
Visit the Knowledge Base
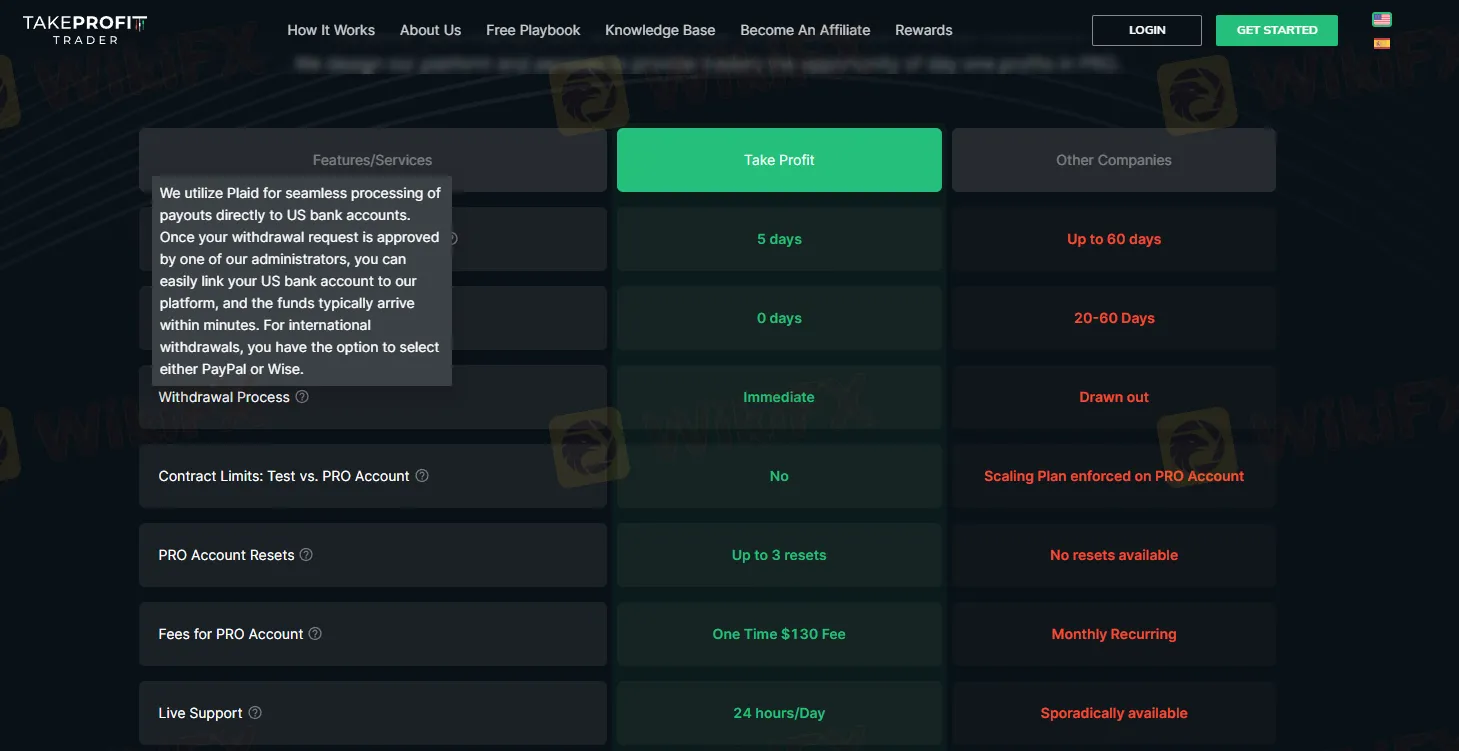[660, 30]
